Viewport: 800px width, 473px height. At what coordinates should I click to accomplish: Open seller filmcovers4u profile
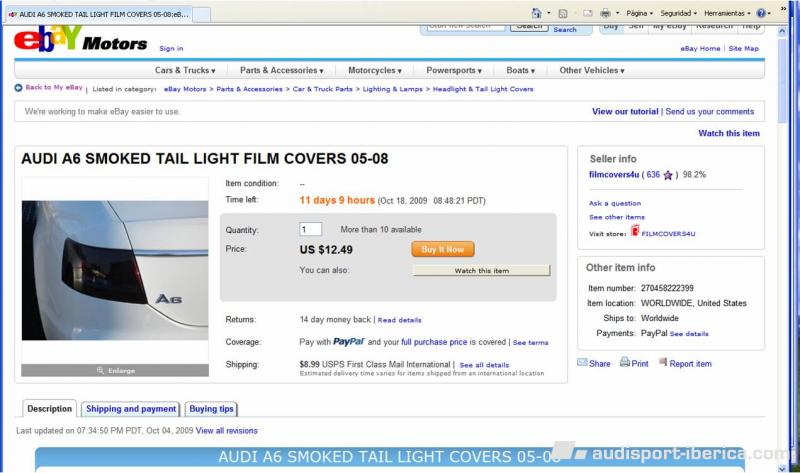tap(614, 175)
